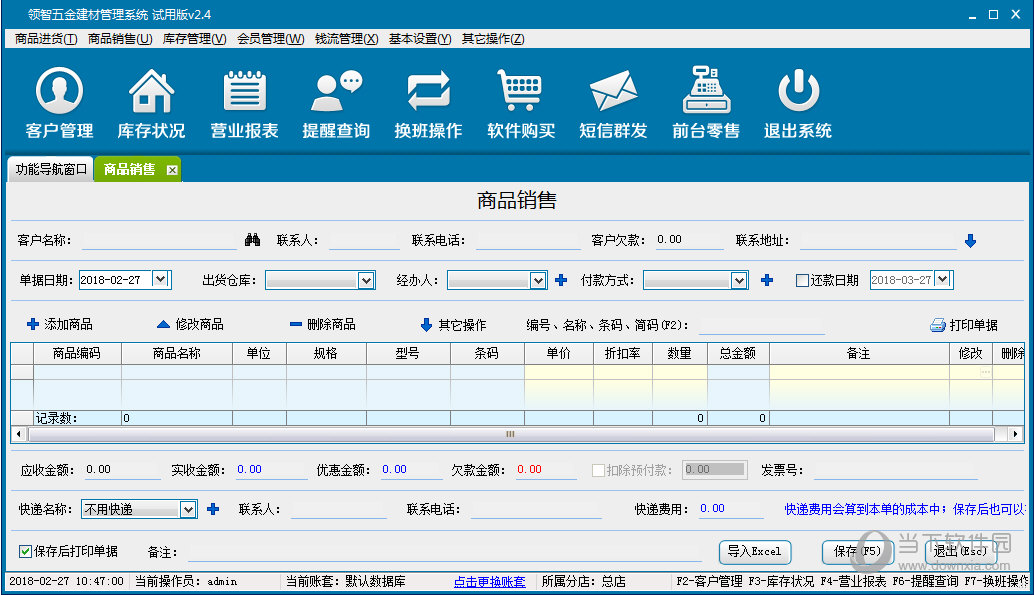Image resolution: width=1035 pixels, height=595 pixels.
Task: Open 付款方式 dropdown
Action: [x=739, y=281]
